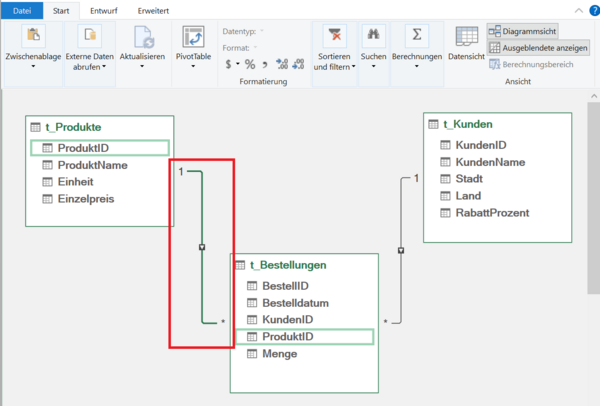Viewport: 600px width, 406px height.
Task: Click the Externe Daten abrufen icon
Action: pos(90,38)
